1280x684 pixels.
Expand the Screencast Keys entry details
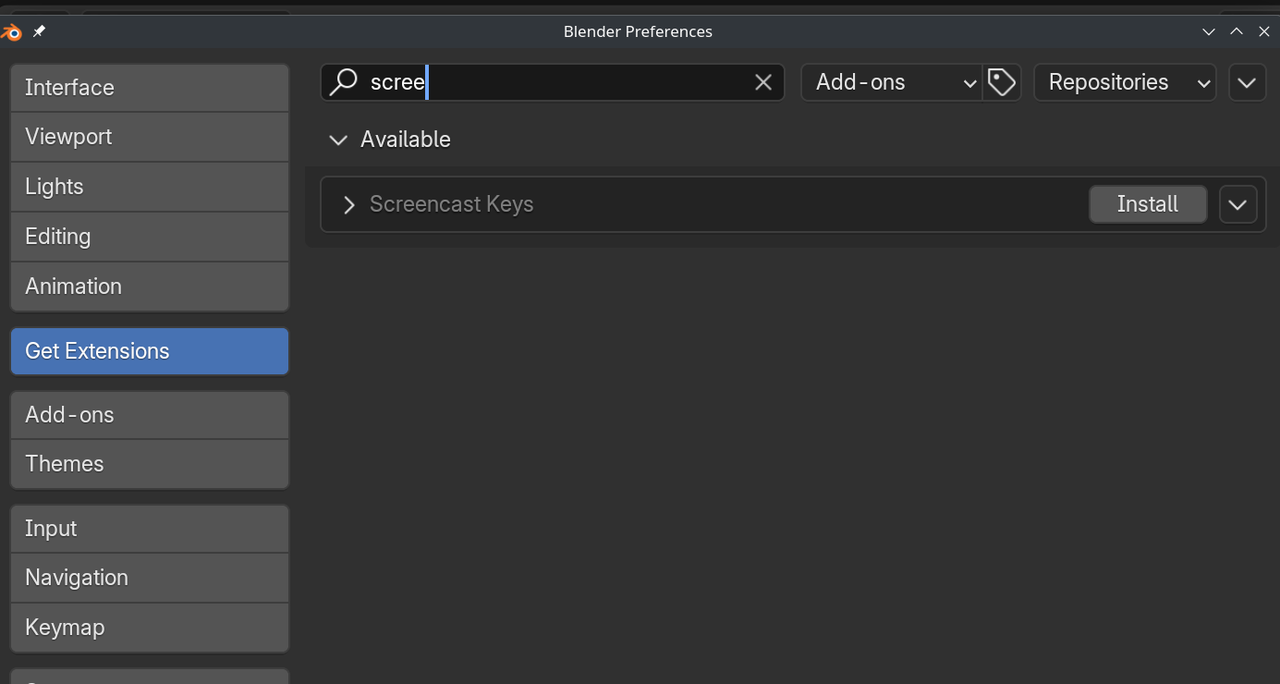coord(349,205)
